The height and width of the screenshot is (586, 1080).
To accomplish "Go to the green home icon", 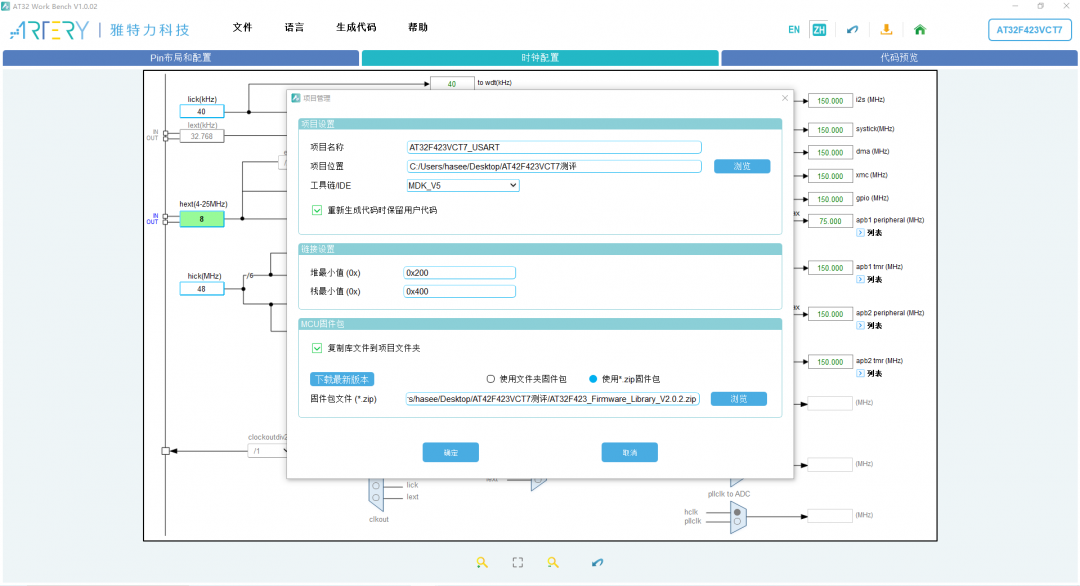I will [920, 30].
